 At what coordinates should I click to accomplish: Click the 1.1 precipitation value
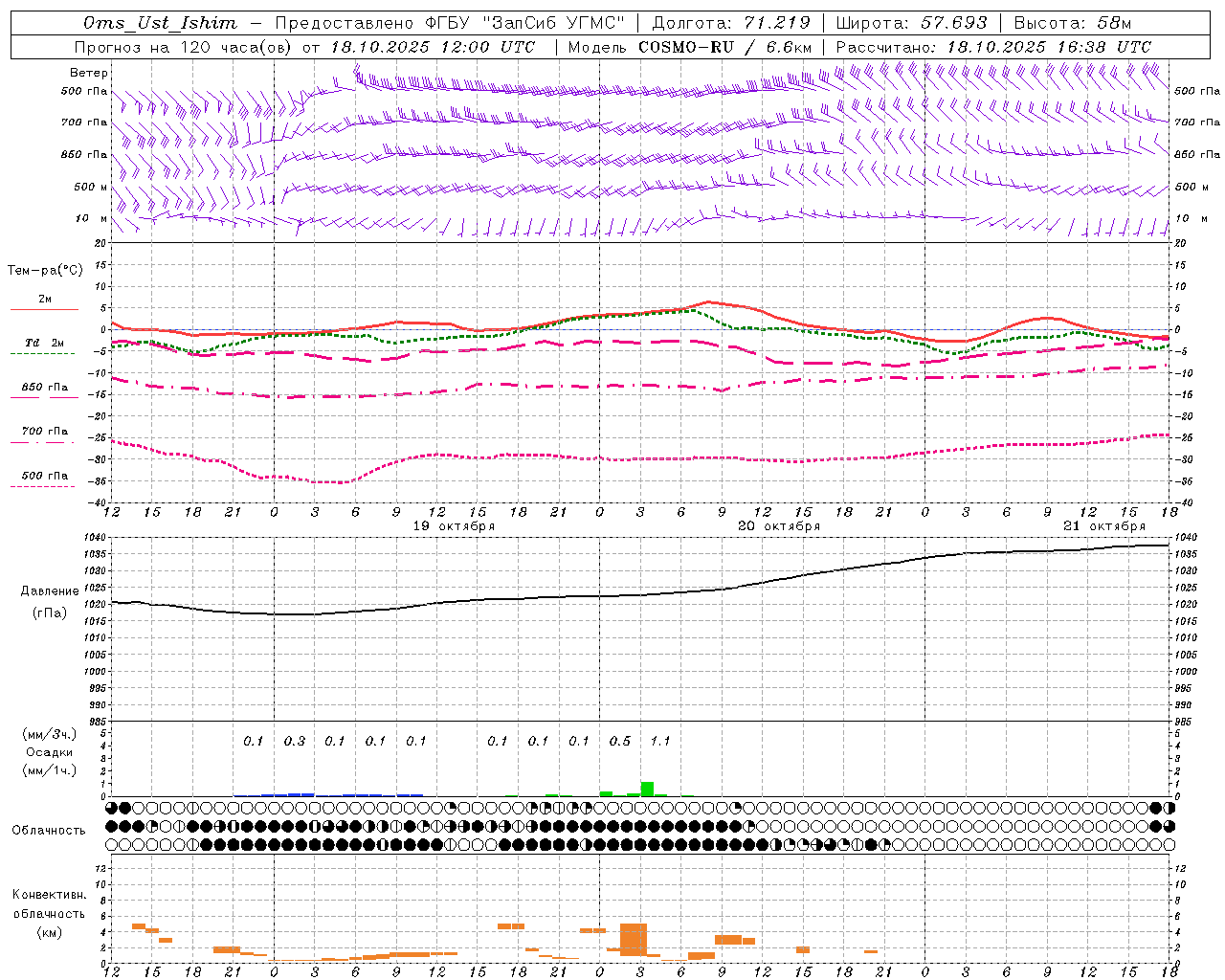pyautogui.click(x=660, y=742)
